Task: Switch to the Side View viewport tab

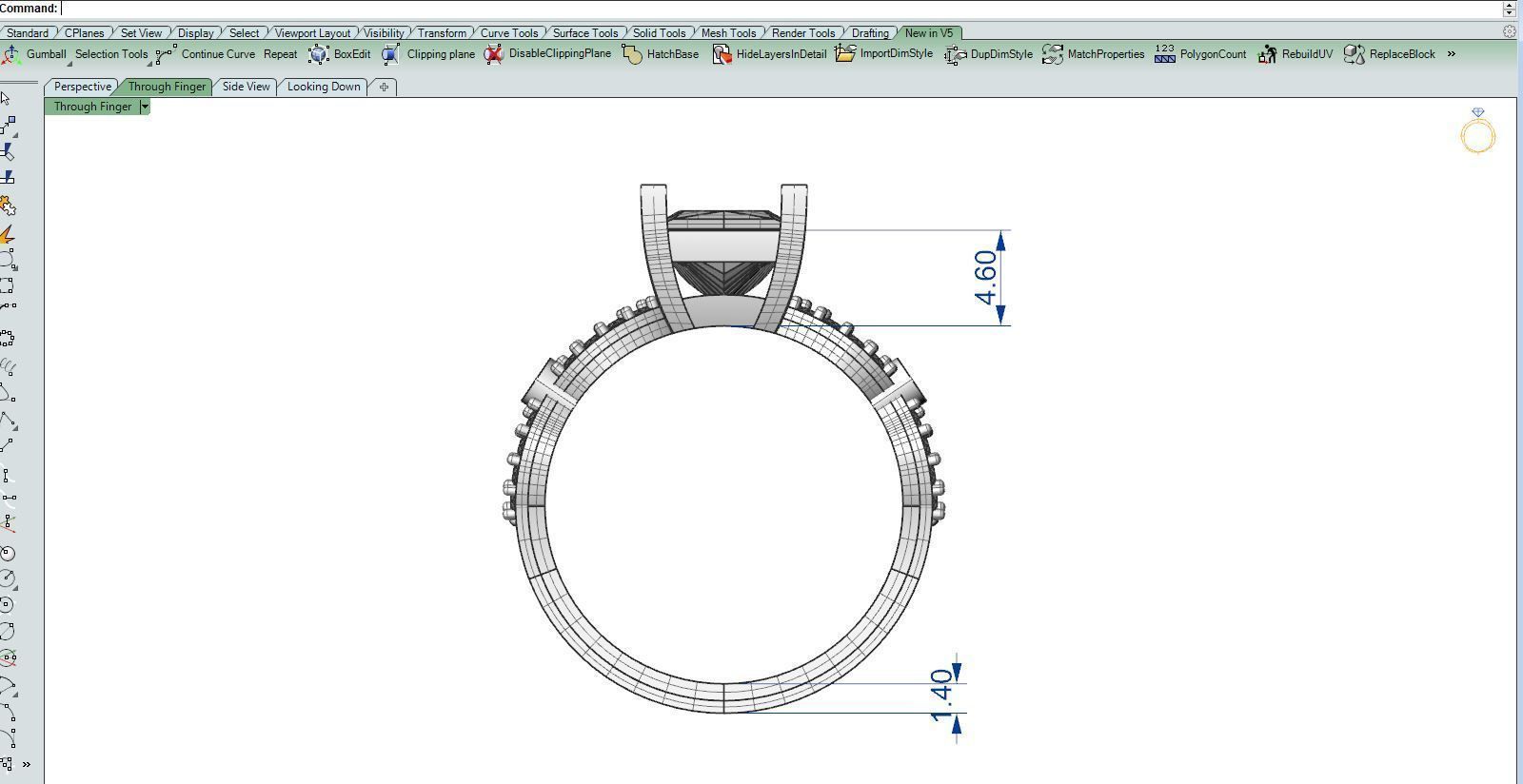Action: [x=246, y=87]
